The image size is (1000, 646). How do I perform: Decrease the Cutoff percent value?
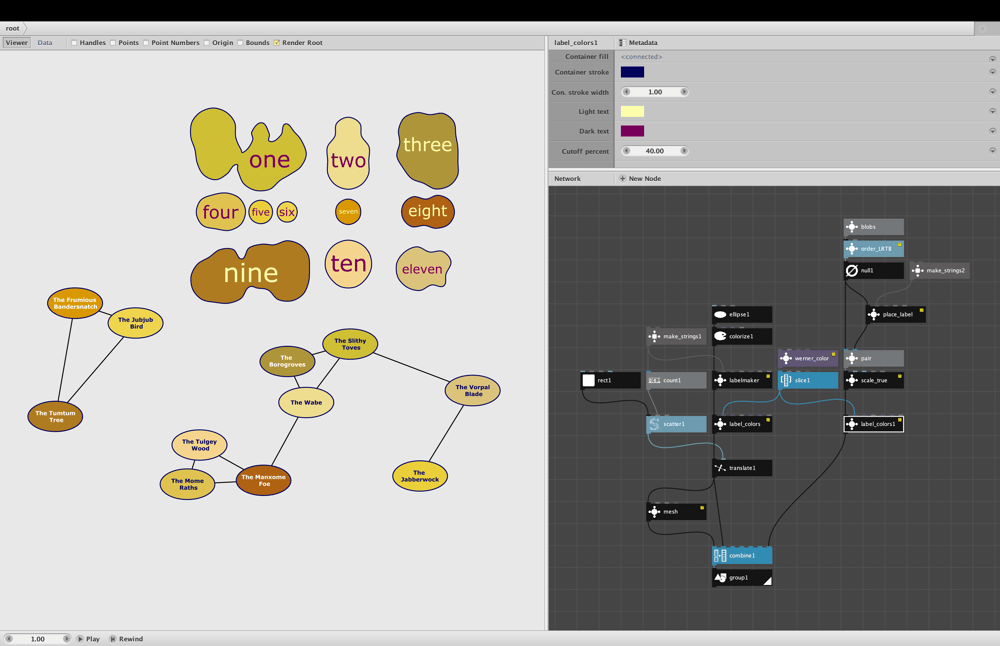pyautogui.click(x=626, y=151)
